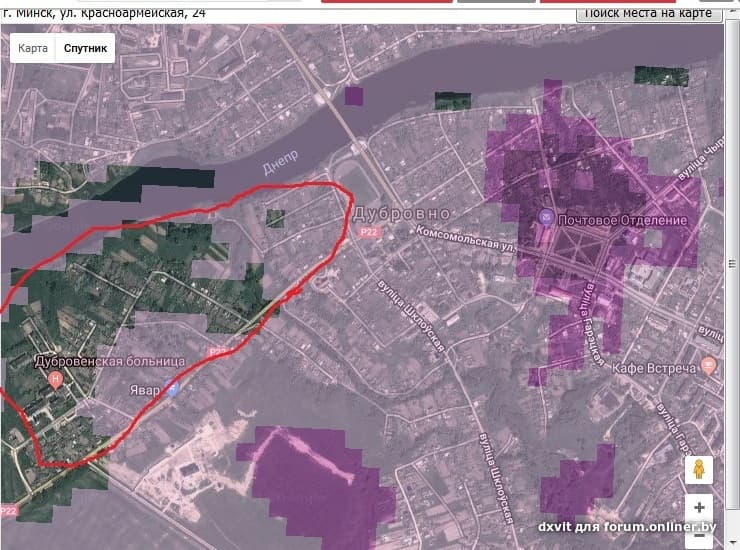Click the Дубровенская больница hospital pin
The width and height of the screenshot is (740, 550).
click(x=56, y=380)
